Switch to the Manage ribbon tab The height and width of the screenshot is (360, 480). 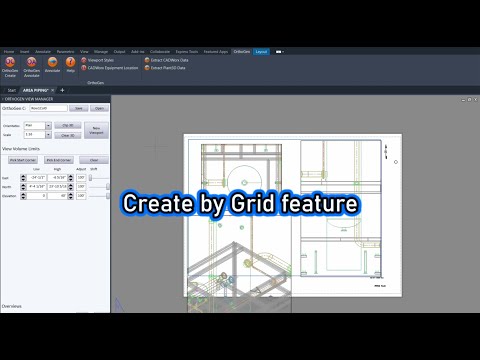click(101, 52)
